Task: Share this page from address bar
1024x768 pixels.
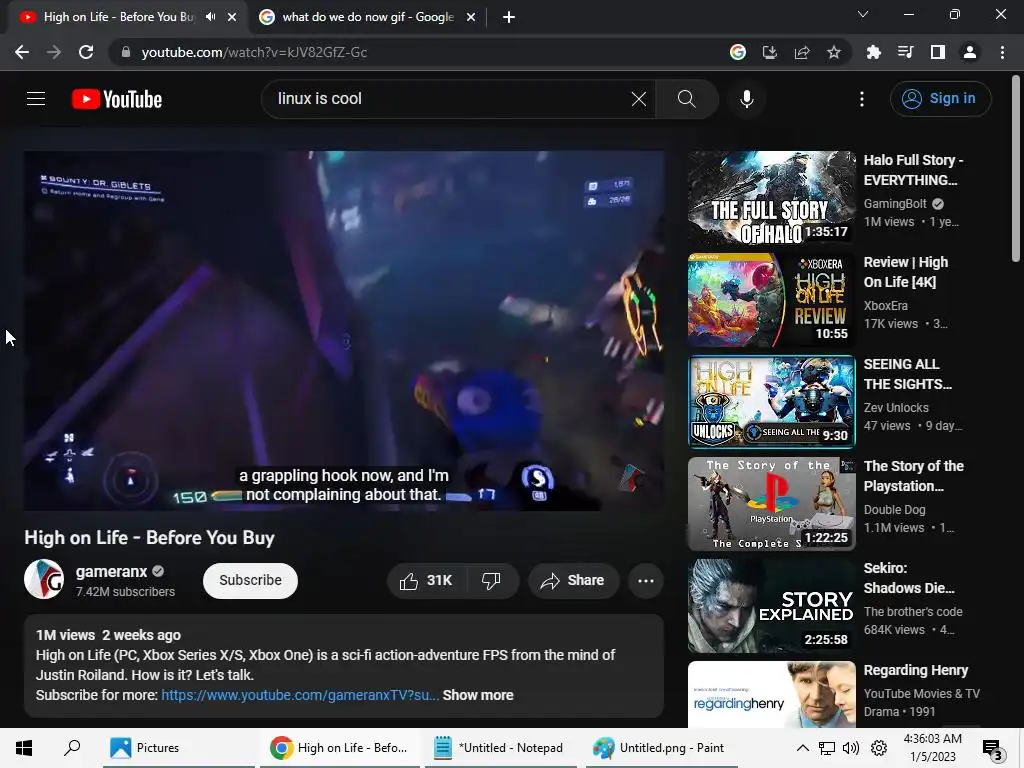Action: pyautogui.click(x=802, y=52)
